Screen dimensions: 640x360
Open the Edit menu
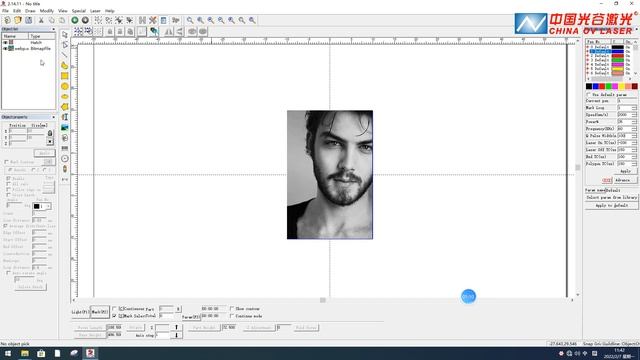click(x=17, y=11)
